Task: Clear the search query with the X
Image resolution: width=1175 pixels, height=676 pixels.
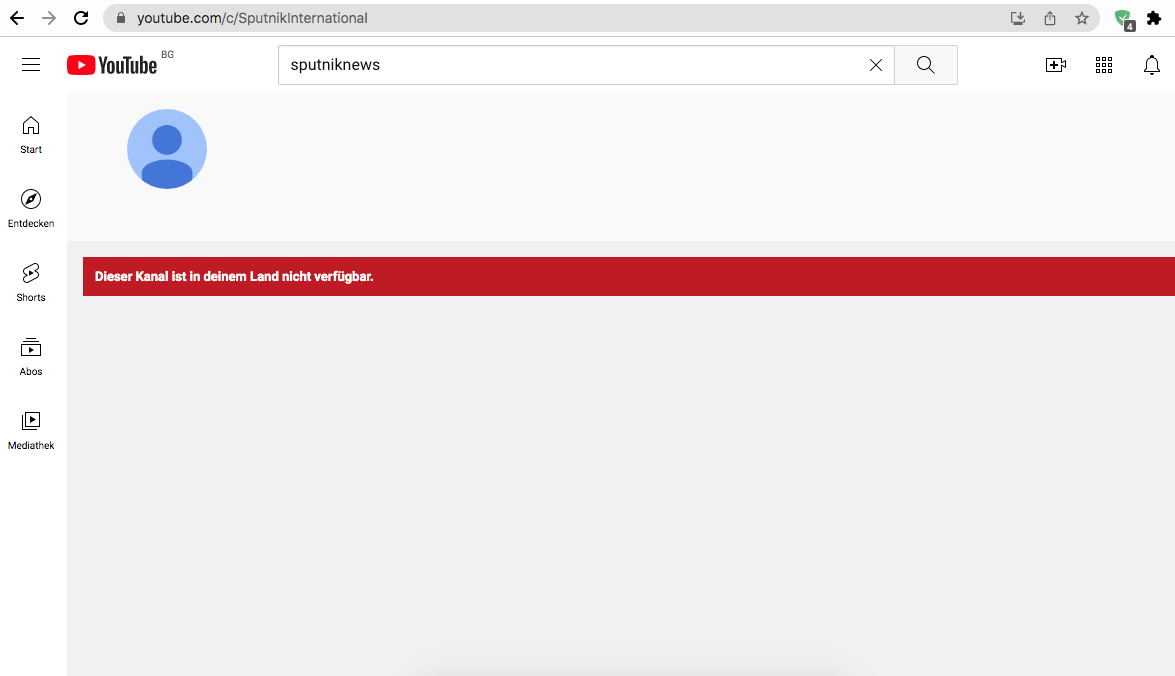Action: coord(875,65)
